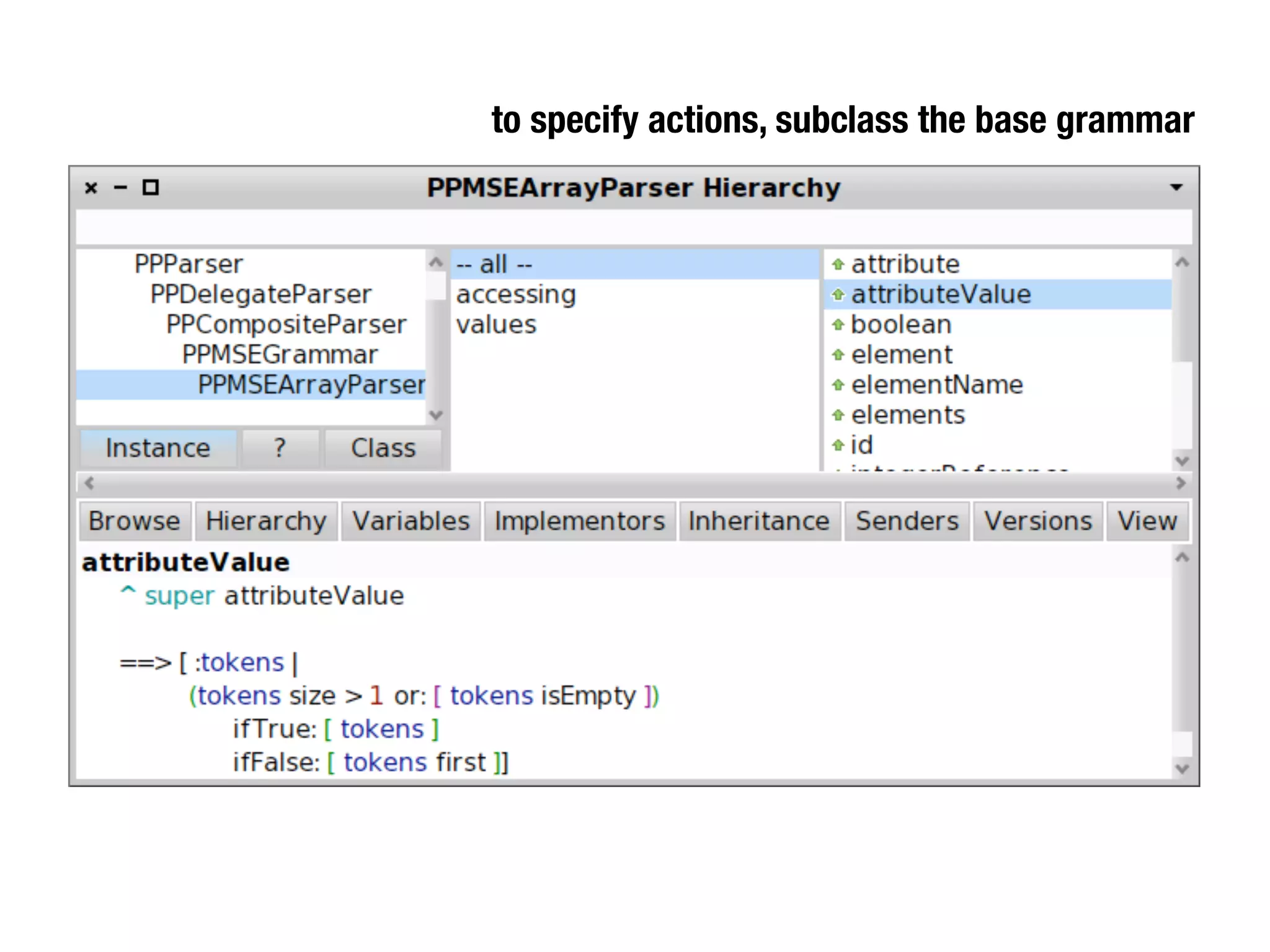Show Senders of attributeValue
Image resolution: width=1270 pixels, height=952 pixels.
pyautogui.click(x=907, y=521)
